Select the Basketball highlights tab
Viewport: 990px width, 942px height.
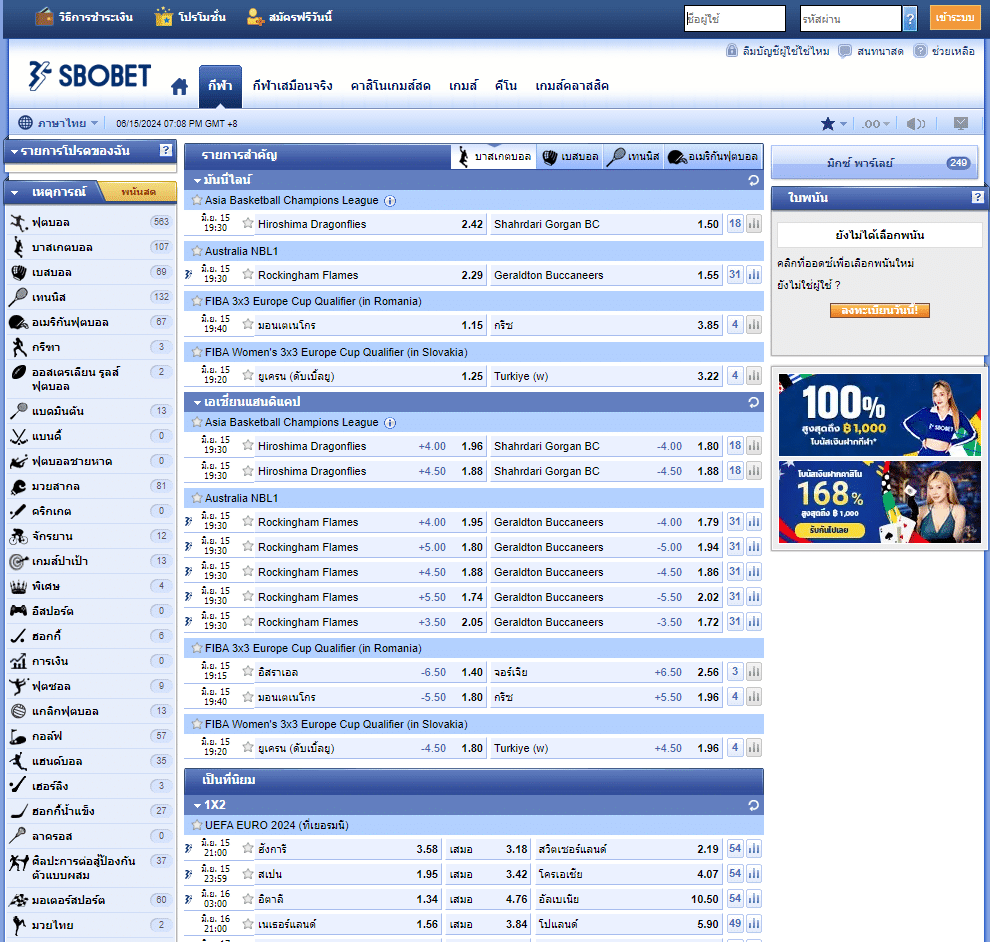point(494,157)
